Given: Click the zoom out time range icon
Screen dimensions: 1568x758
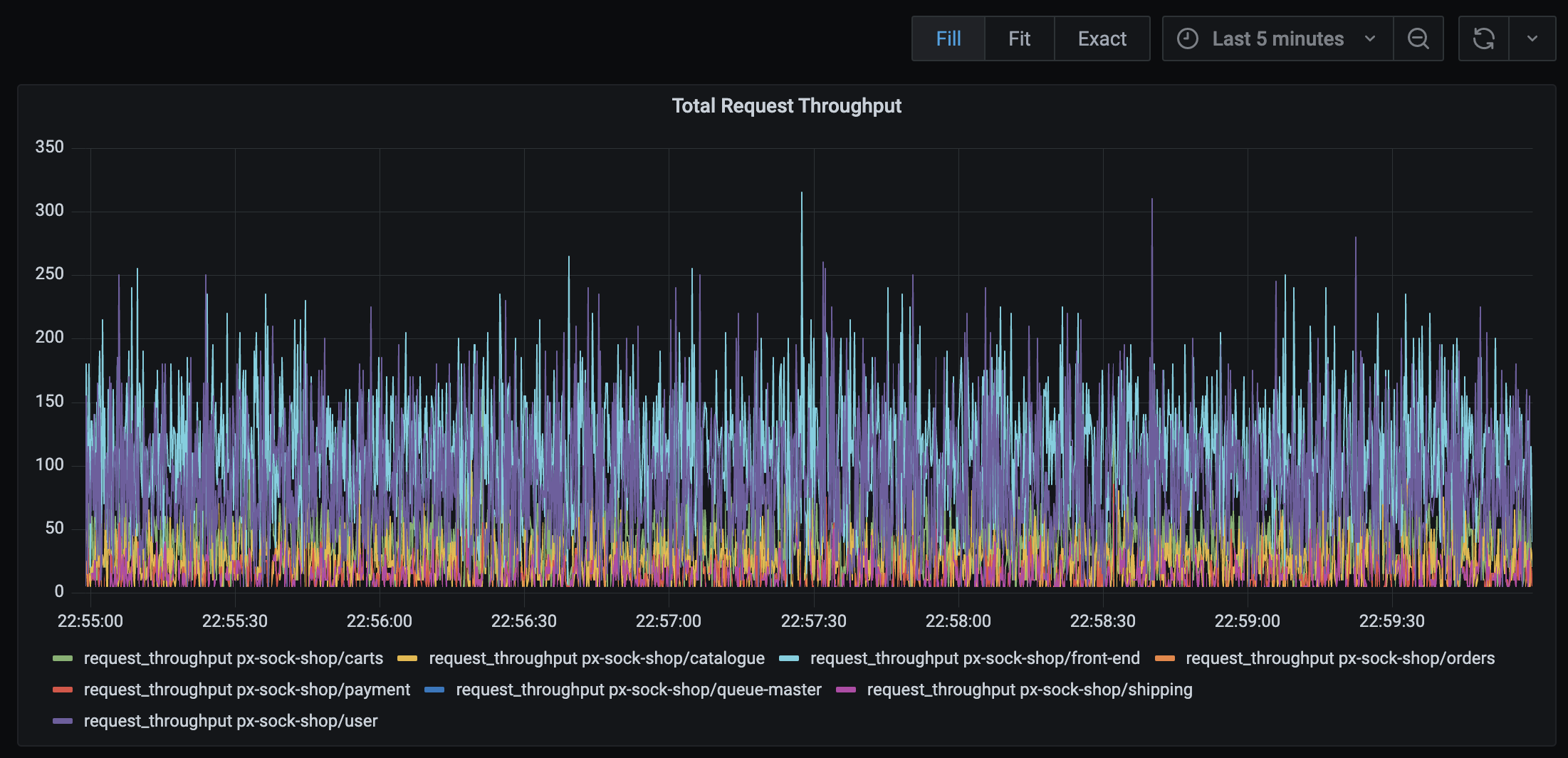Looking at the screenshot, I should [1418, 38].
